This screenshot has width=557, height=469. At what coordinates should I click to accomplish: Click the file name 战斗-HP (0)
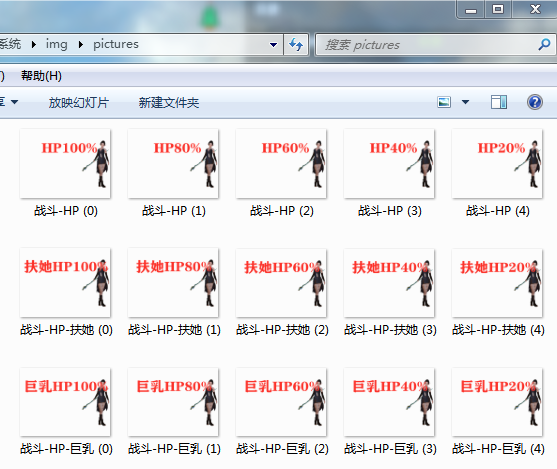pos(66,211)
